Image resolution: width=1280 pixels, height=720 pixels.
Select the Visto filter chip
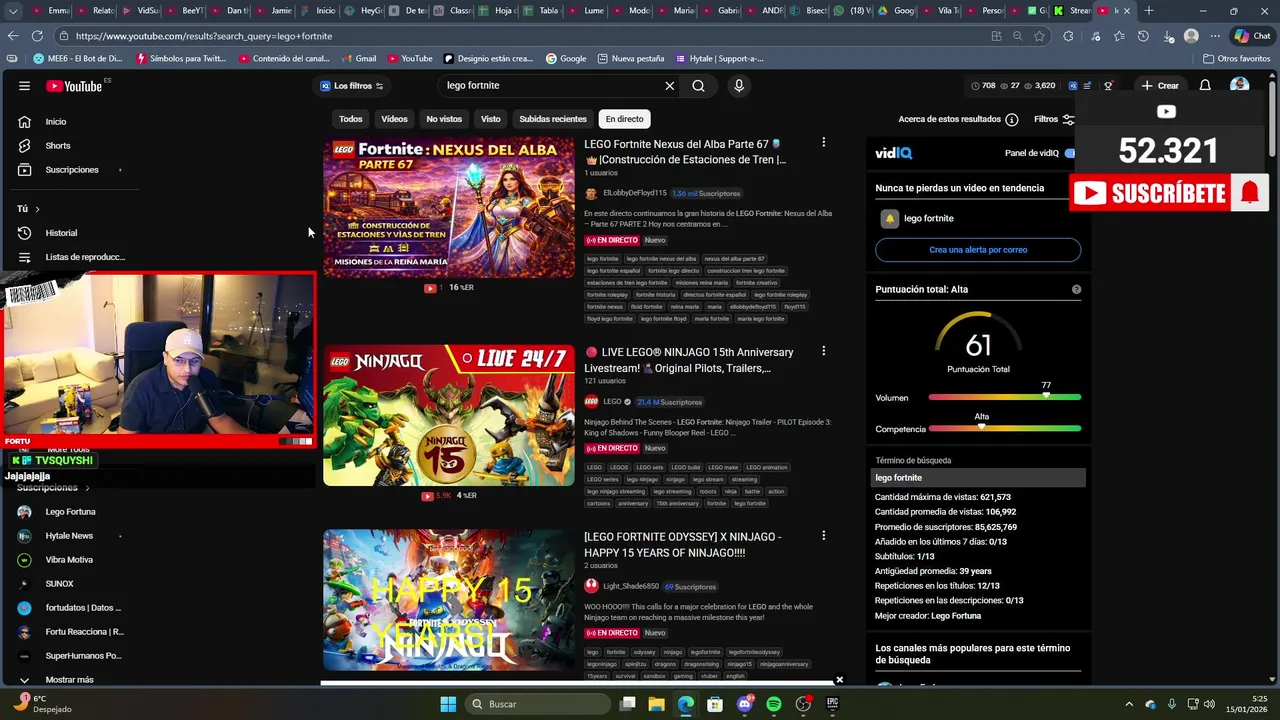point(490,119)
